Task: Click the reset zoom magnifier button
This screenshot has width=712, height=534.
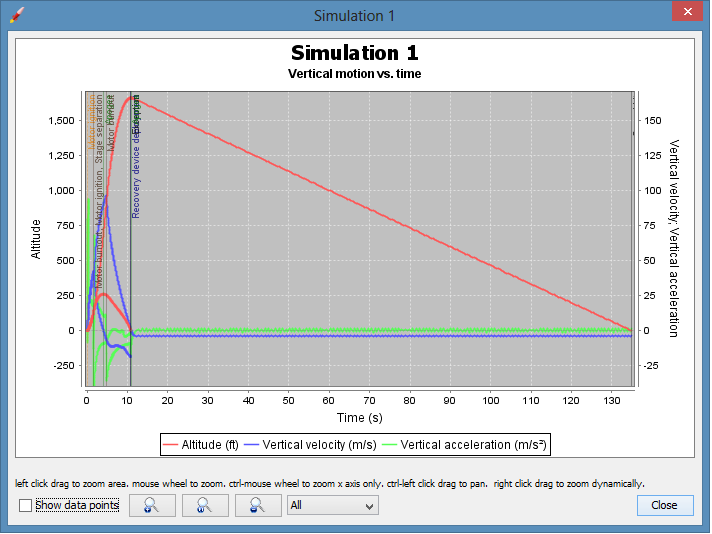Action: (x=205, y=505)
